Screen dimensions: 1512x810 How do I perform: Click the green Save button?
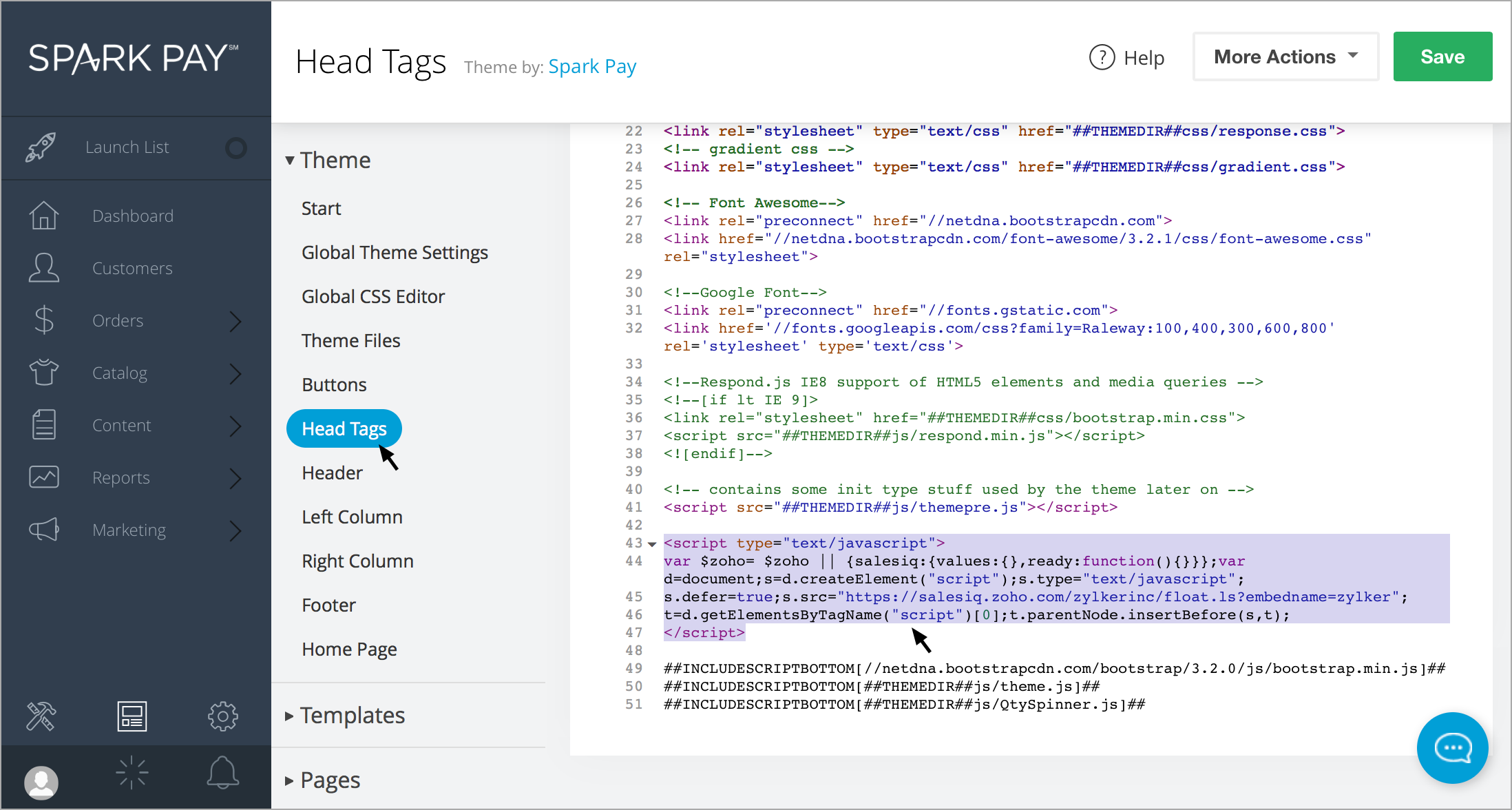click(x=1442, y=56)
